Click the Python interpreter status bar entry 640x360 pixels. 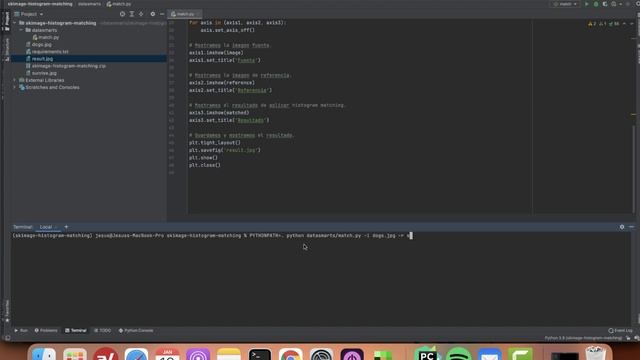click(583, 338)
